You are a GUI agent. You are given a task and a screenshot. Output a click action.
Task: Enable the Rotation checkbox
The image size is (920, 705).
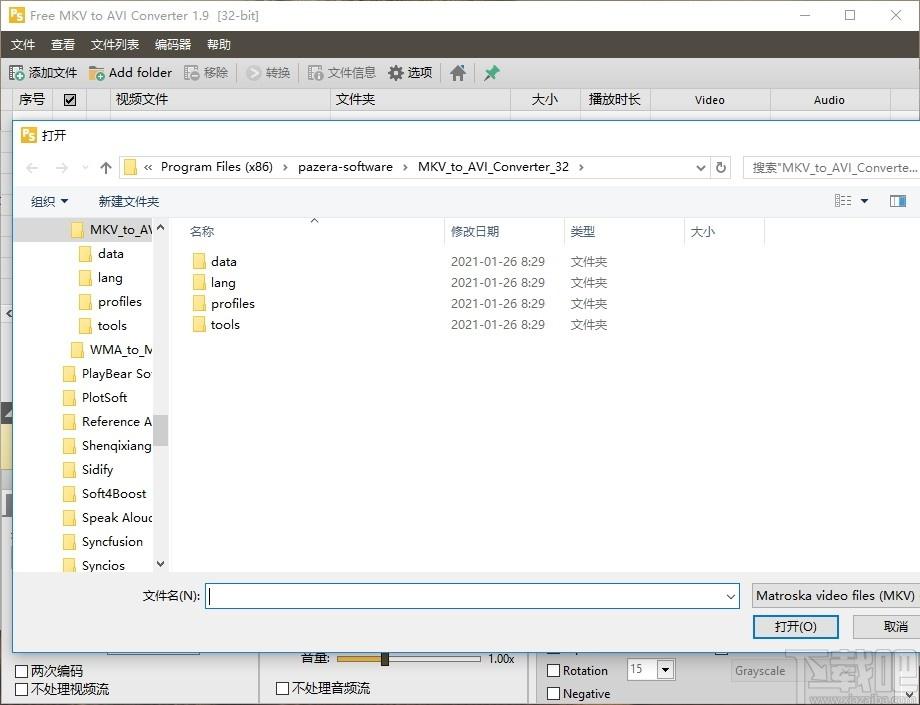(553, 670)
